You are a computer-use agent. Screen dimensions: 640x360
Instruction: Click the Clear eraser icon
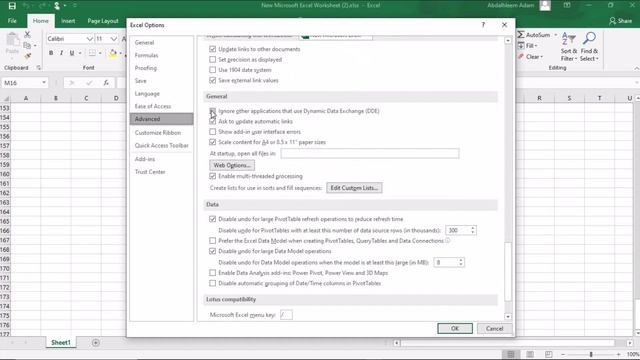[521, 56]
